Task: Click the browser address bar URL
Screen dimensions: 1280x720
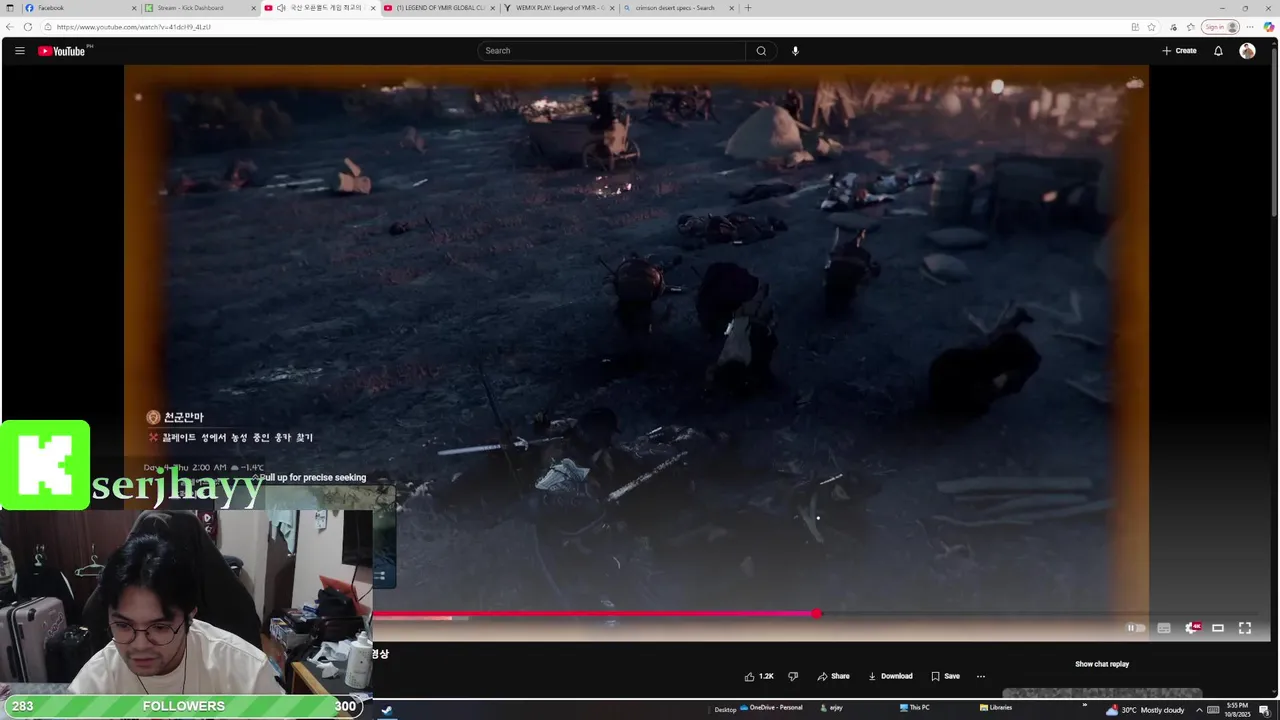Action: click(133, 27)
